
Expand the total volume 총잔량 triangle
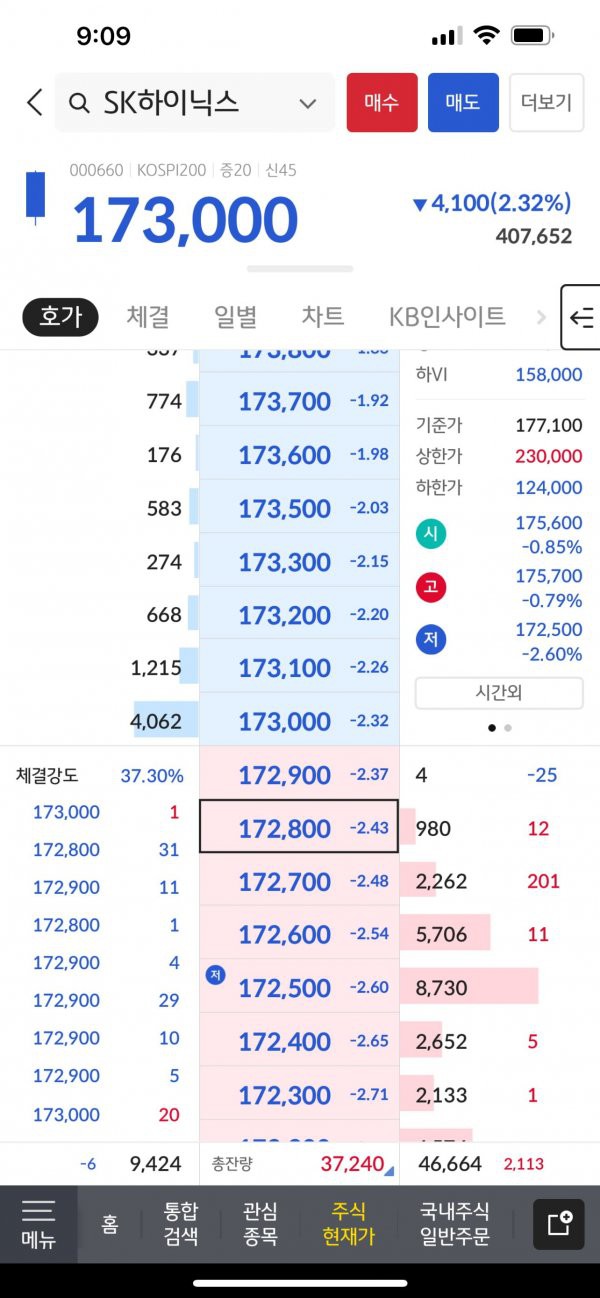tap(388, 1169)
